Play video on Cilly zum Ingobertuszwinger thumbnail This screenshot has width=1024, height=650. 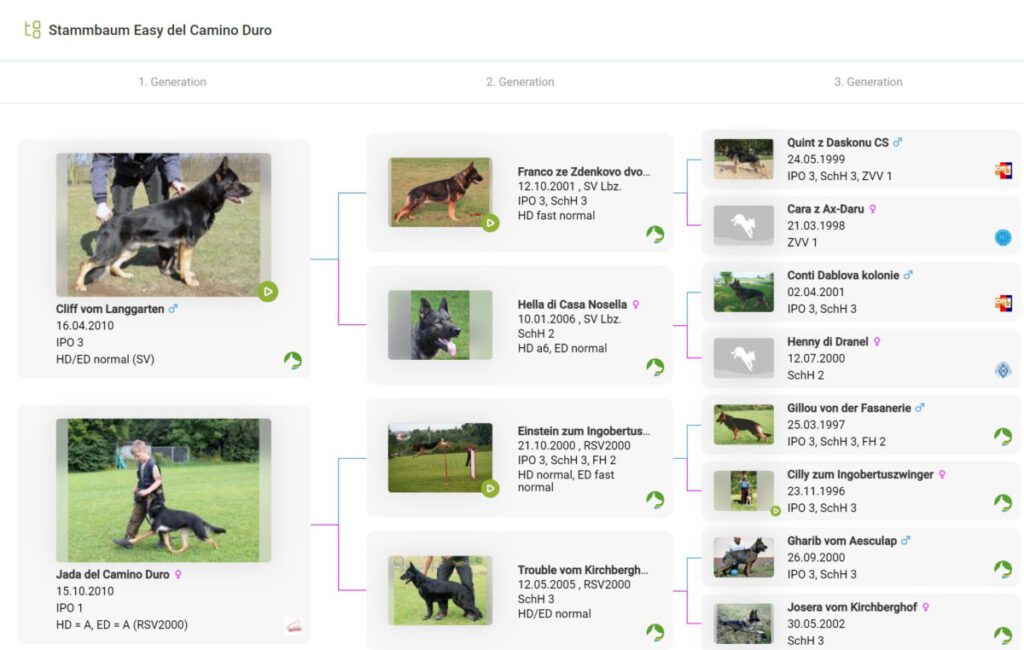pyautogui.click(x=775, y=511)
